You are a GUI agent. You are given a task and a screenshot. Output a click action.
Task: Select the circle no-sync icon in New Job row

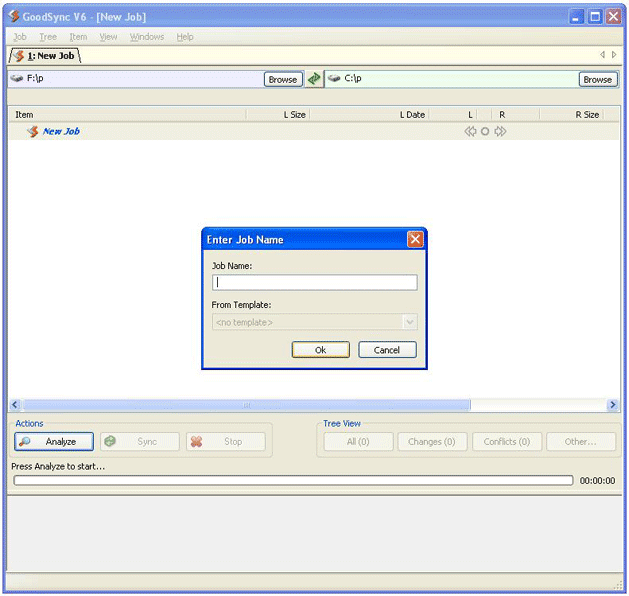pyautogui.click(x=485, y=131)
